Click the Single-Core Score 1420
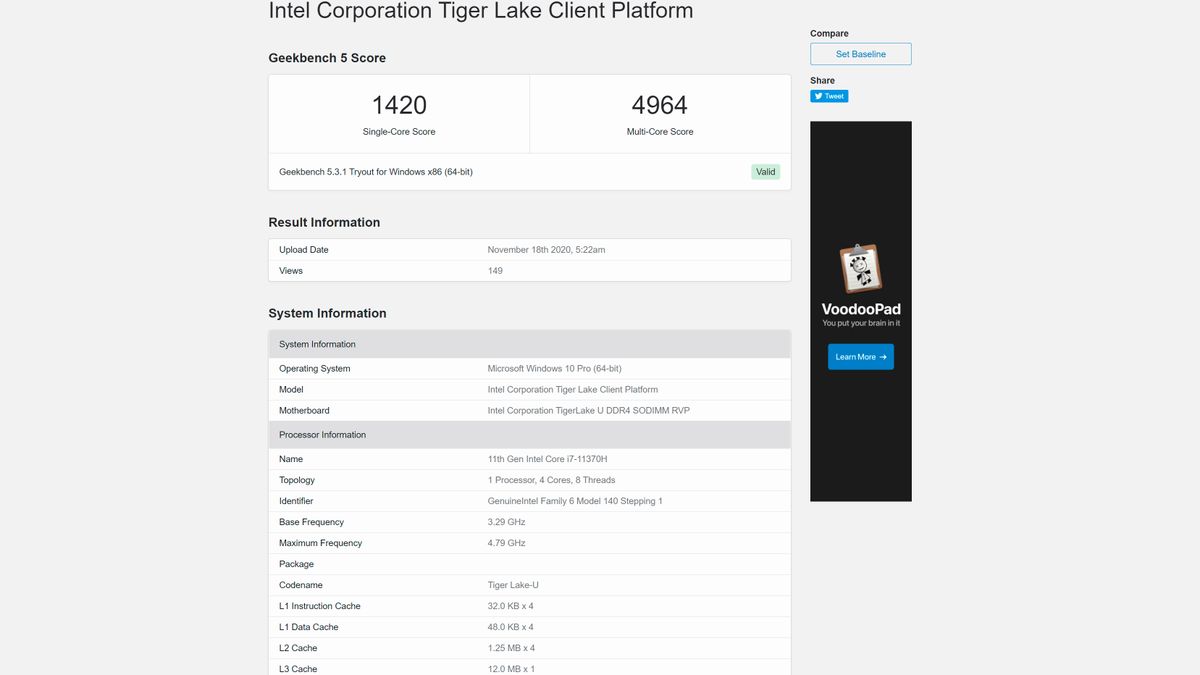This screenshot has height=675, width=1200. point(399,105)
